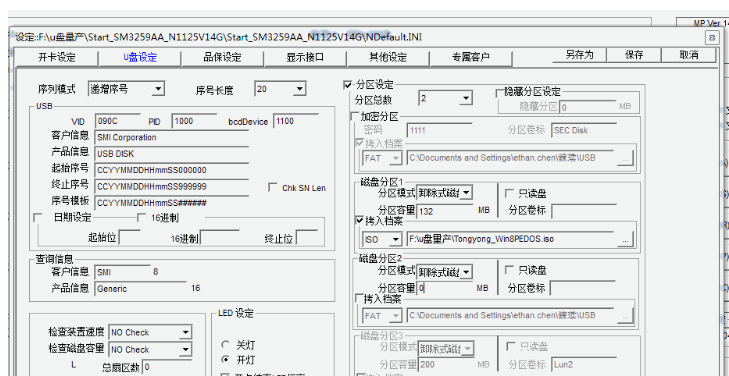
Task: Open the 磁盘分区1 分区模式 dropdown
Action: tap(466, 192)
